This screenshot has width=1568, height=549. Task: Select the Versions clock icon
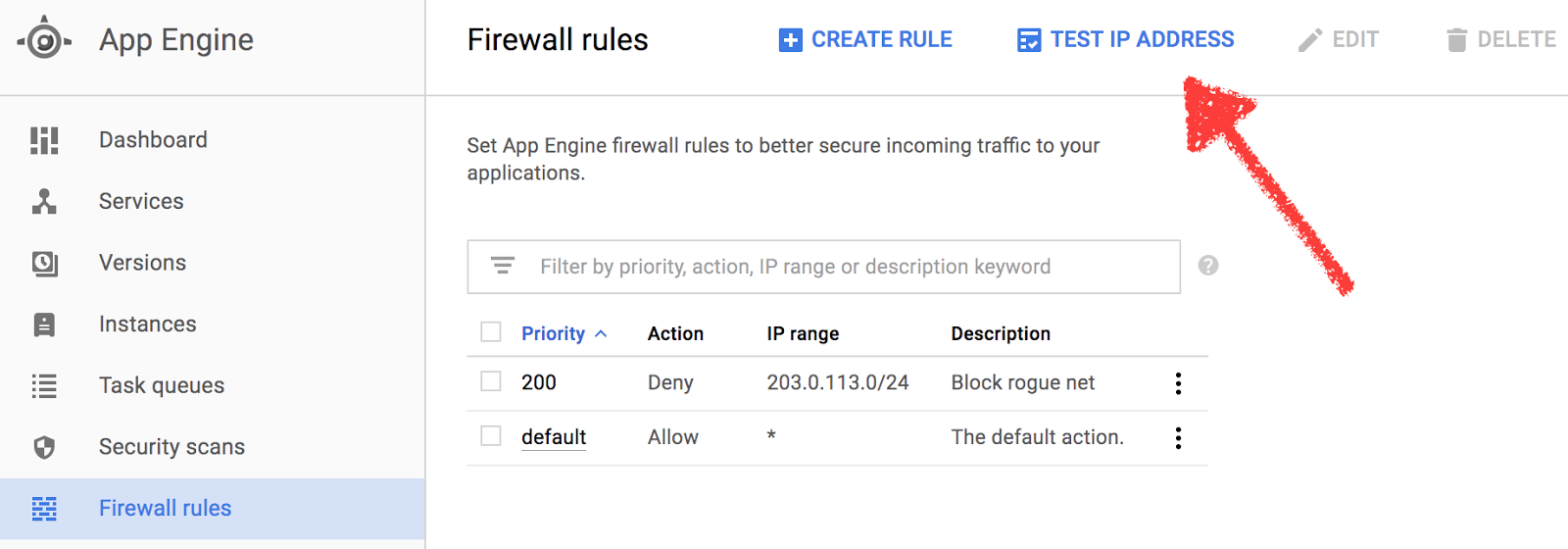(44, 263)
